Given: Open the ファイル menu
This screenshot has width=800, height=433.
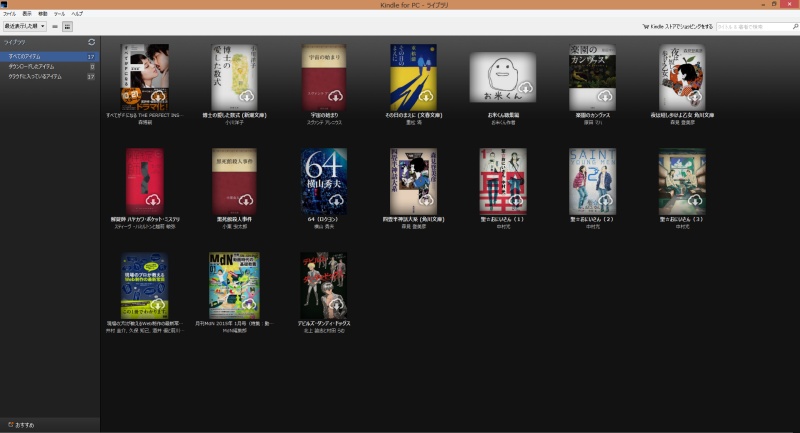Looking at the screenshot, I should click(9, 14).
